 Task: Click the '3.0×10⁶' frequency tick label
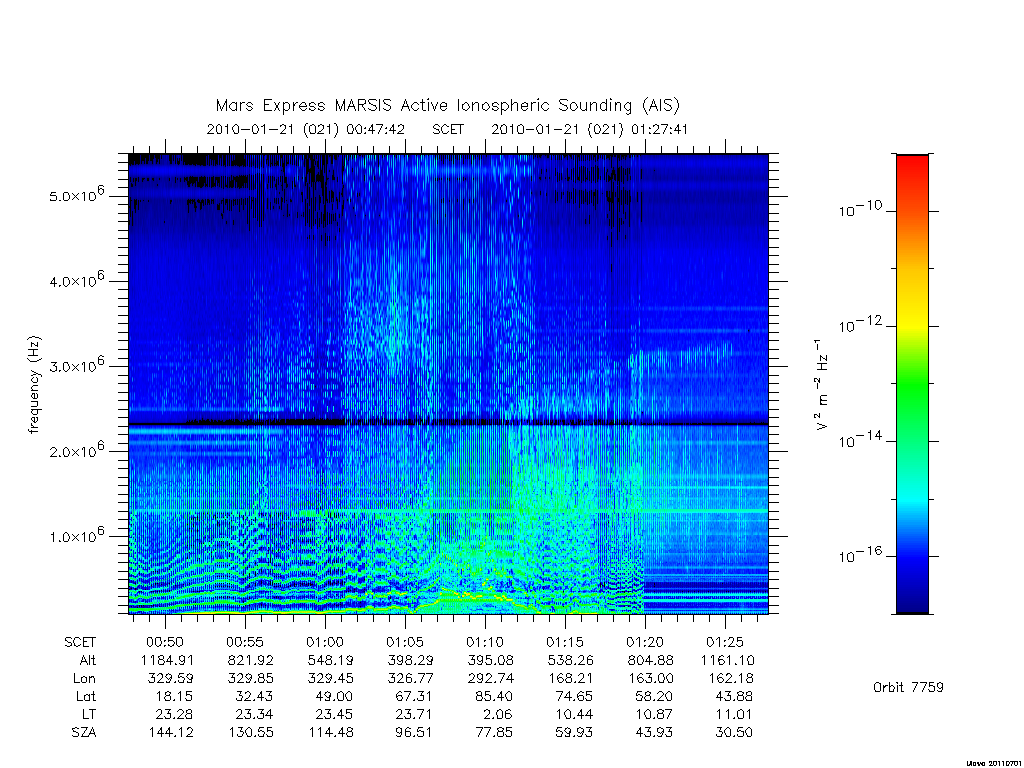point(76,366)
